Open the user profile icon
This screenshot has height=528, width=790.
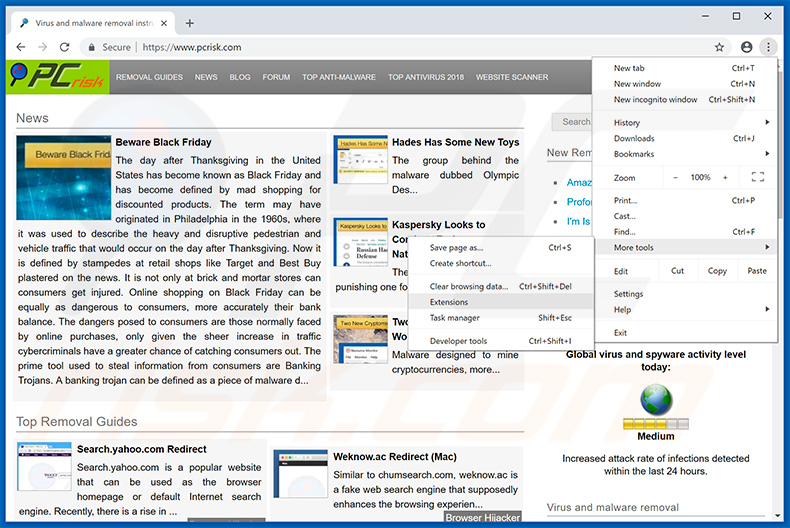click(746, 47)
